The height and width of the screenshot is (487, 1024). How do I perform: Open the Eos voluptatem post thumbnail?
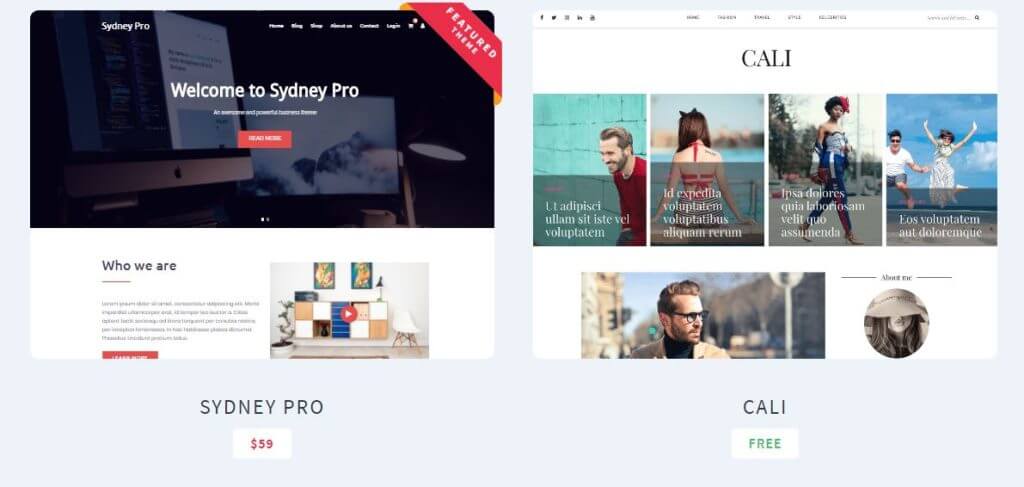(x=941, y=170)
